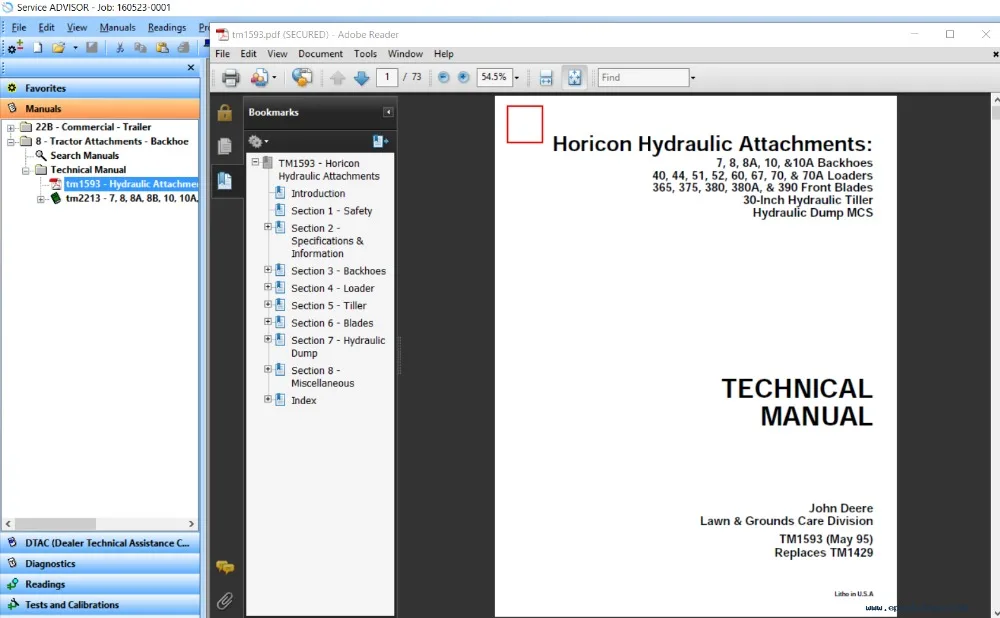
Task: Click the security padlock icon
Action: pyautogui.click(x=225, y=113)
